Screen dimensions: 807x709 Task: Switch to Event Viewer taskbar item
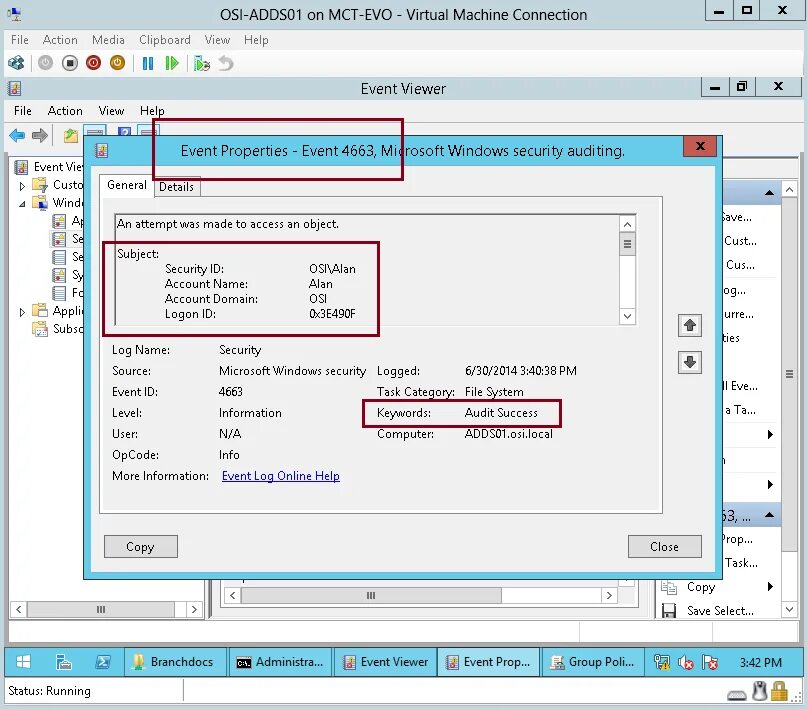(385, 662)
